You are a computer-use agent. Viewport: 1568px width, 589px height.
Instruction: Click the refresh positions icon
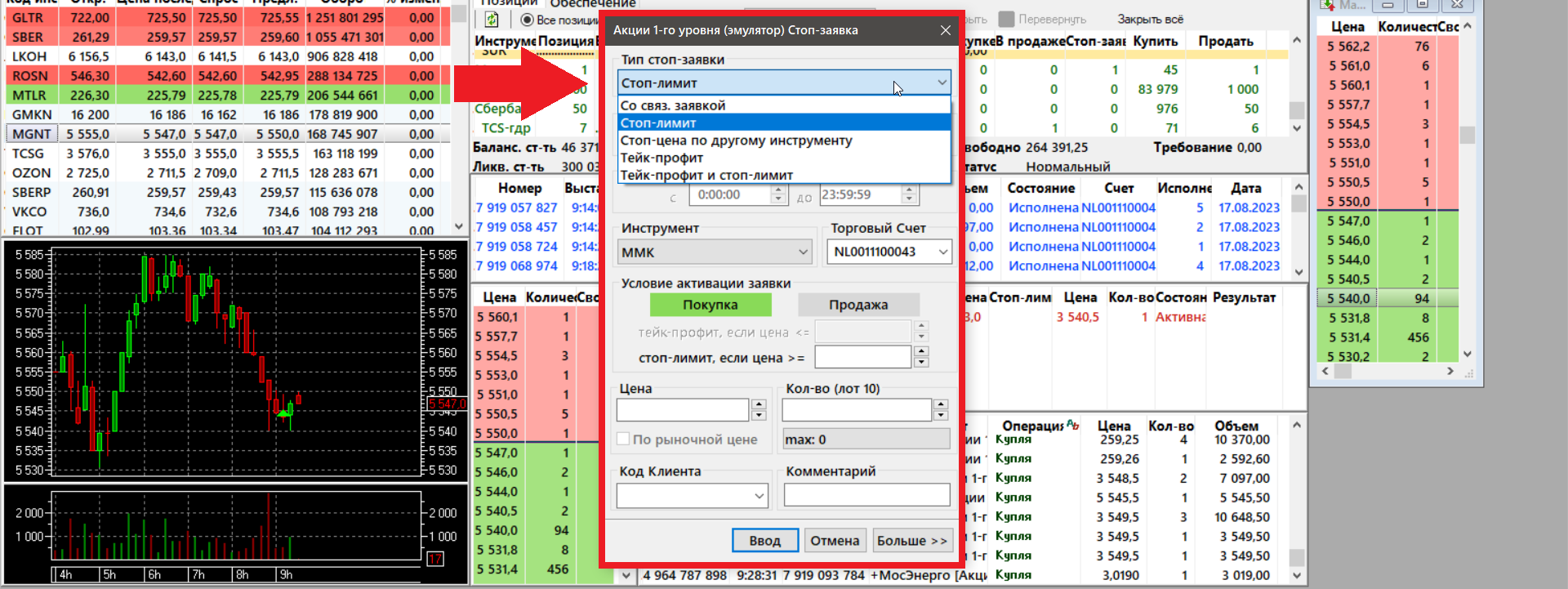coord(492,19)
